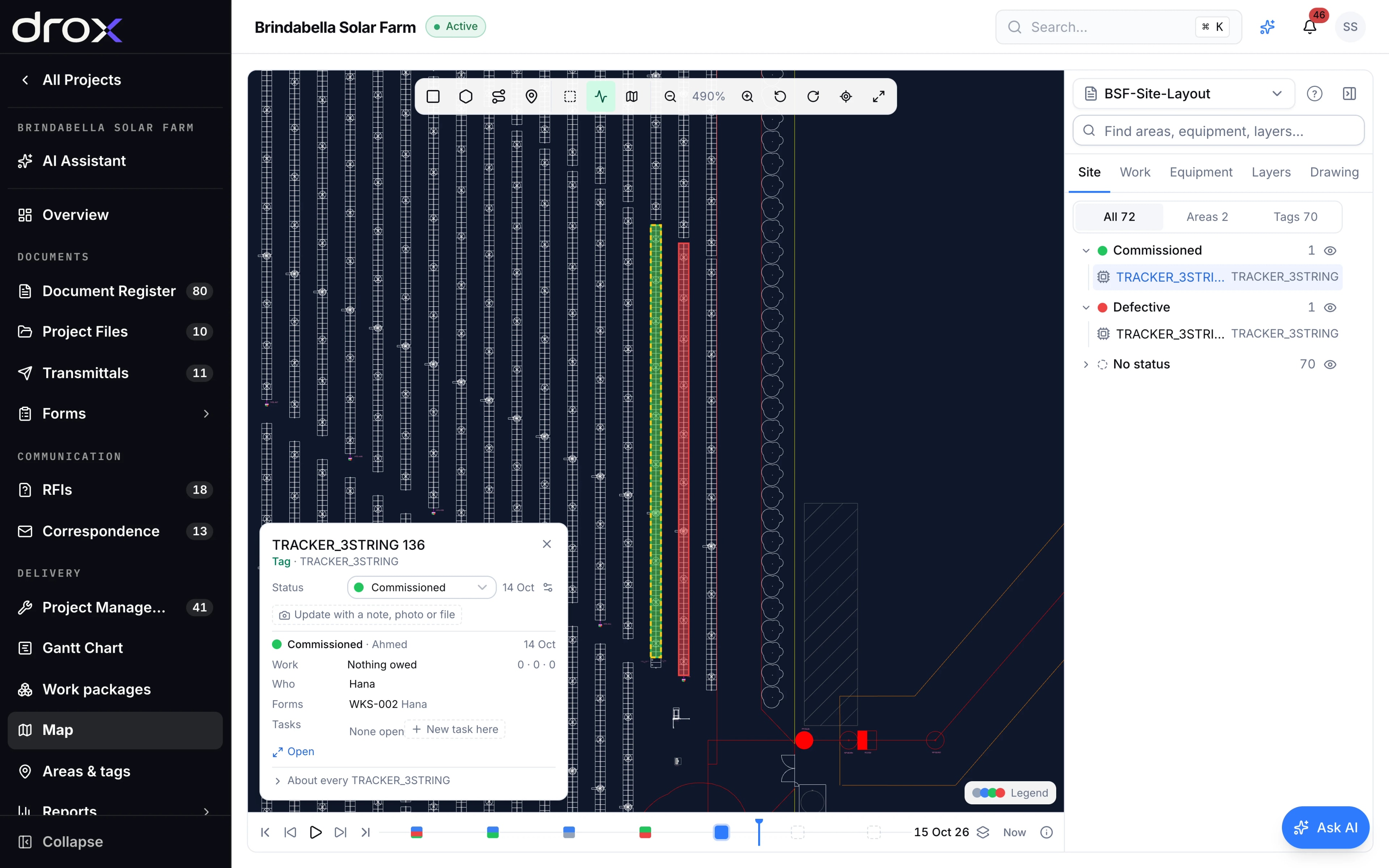The image size is (1389, 868).
Task: Open the Legend button
Action: point(1010,793)
